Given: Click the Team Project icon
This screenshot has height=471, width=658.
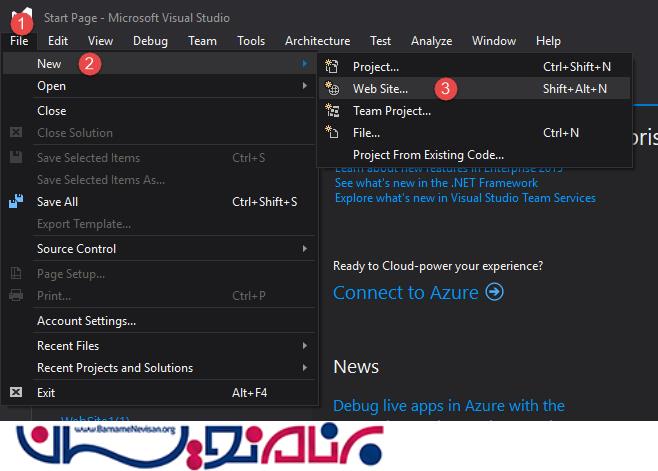Looking at the screenshot, I should point(333,111).
